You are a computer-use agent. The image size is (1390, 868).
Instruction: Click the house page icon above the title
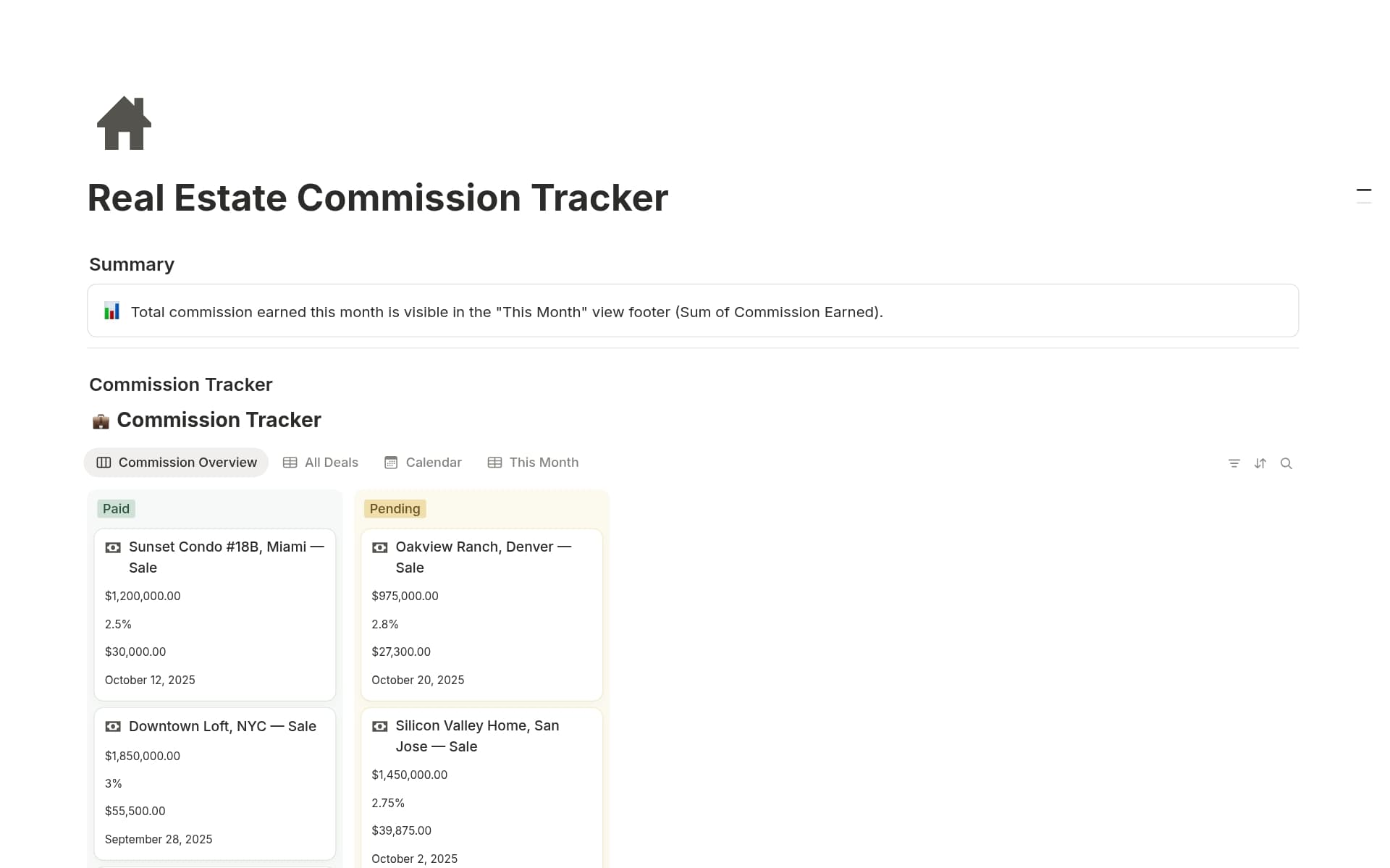point(123,123)
